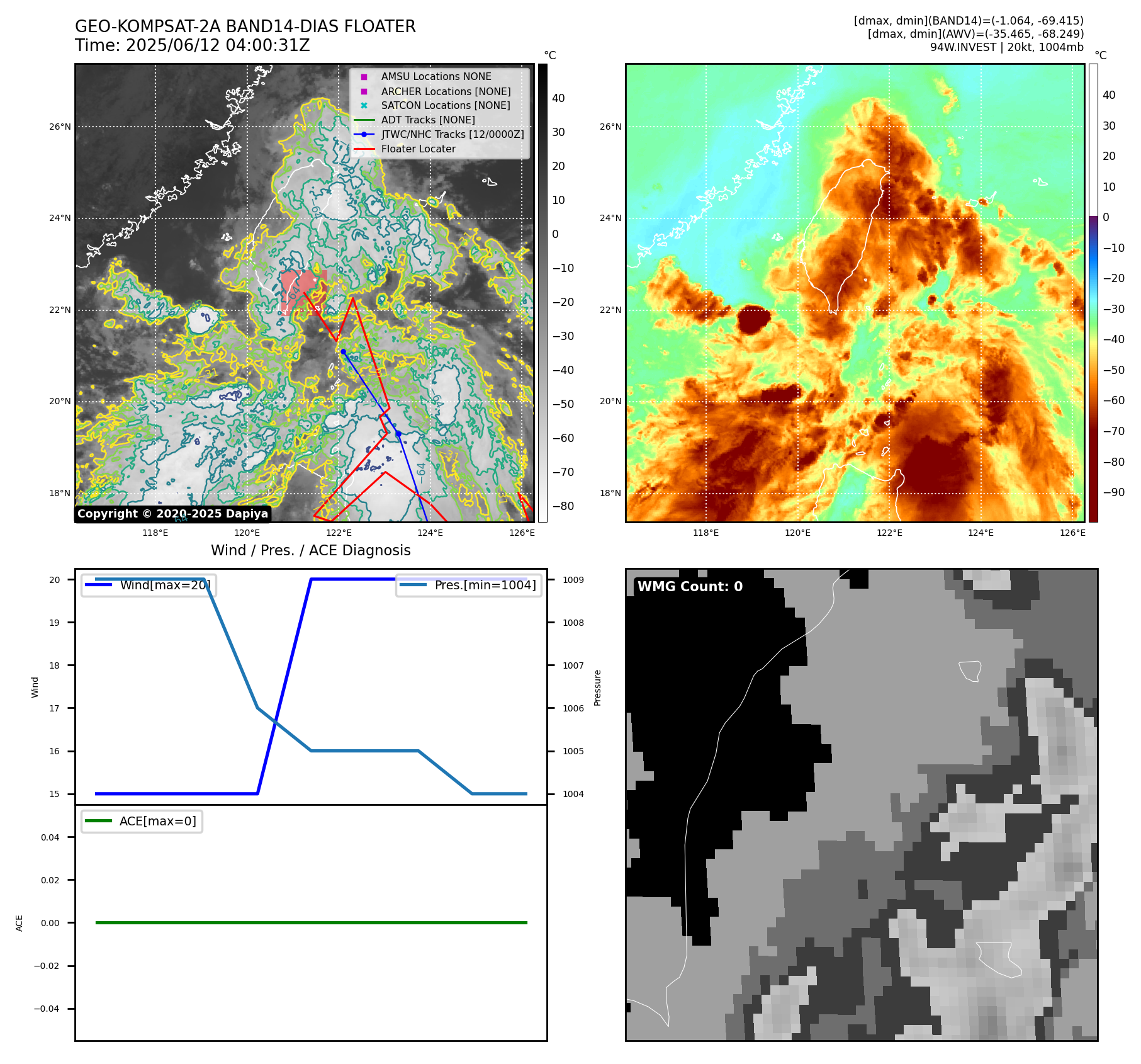Screen dimensions: 1141x1064
Task: Click 'JTWC/NHC Tracks [12/0000Z]' legend label
Action: coord(452,135)
